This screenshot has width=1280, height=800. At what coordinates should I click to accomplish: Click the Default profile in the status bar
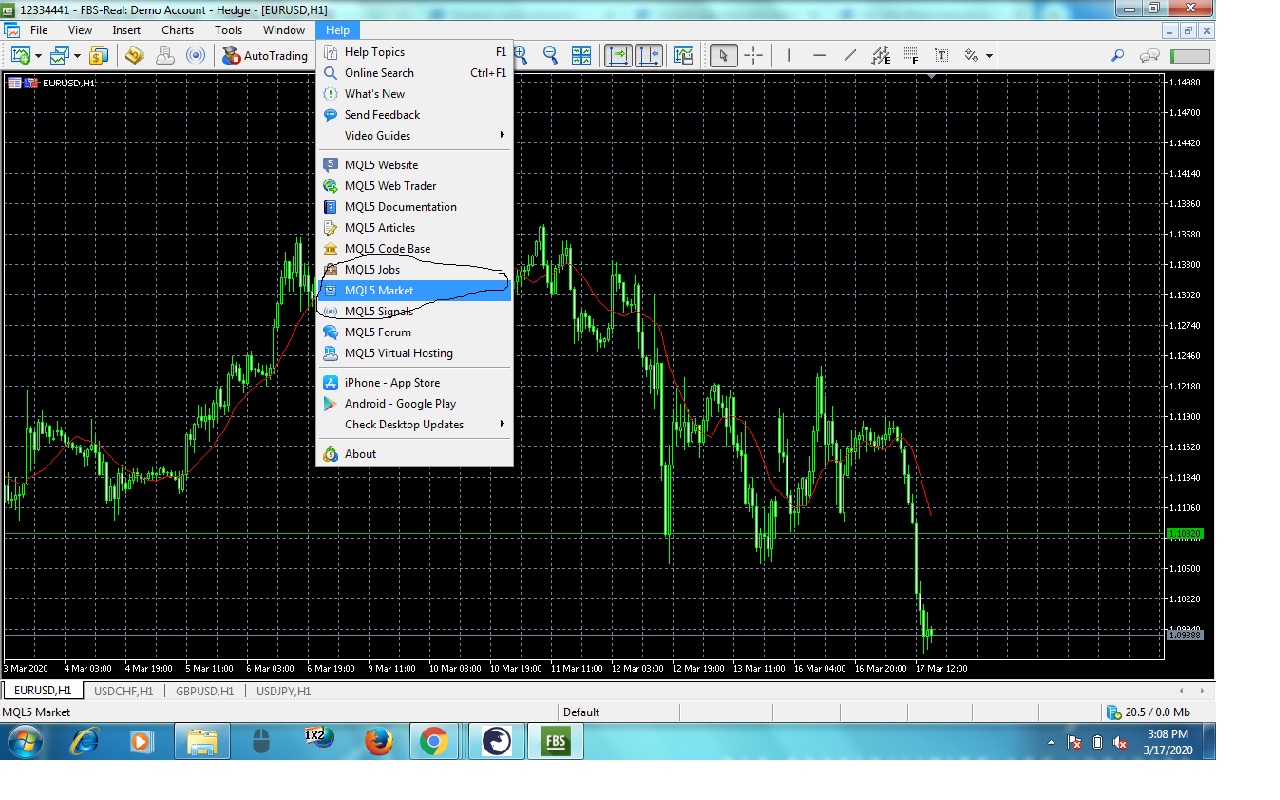coord(581,712)
